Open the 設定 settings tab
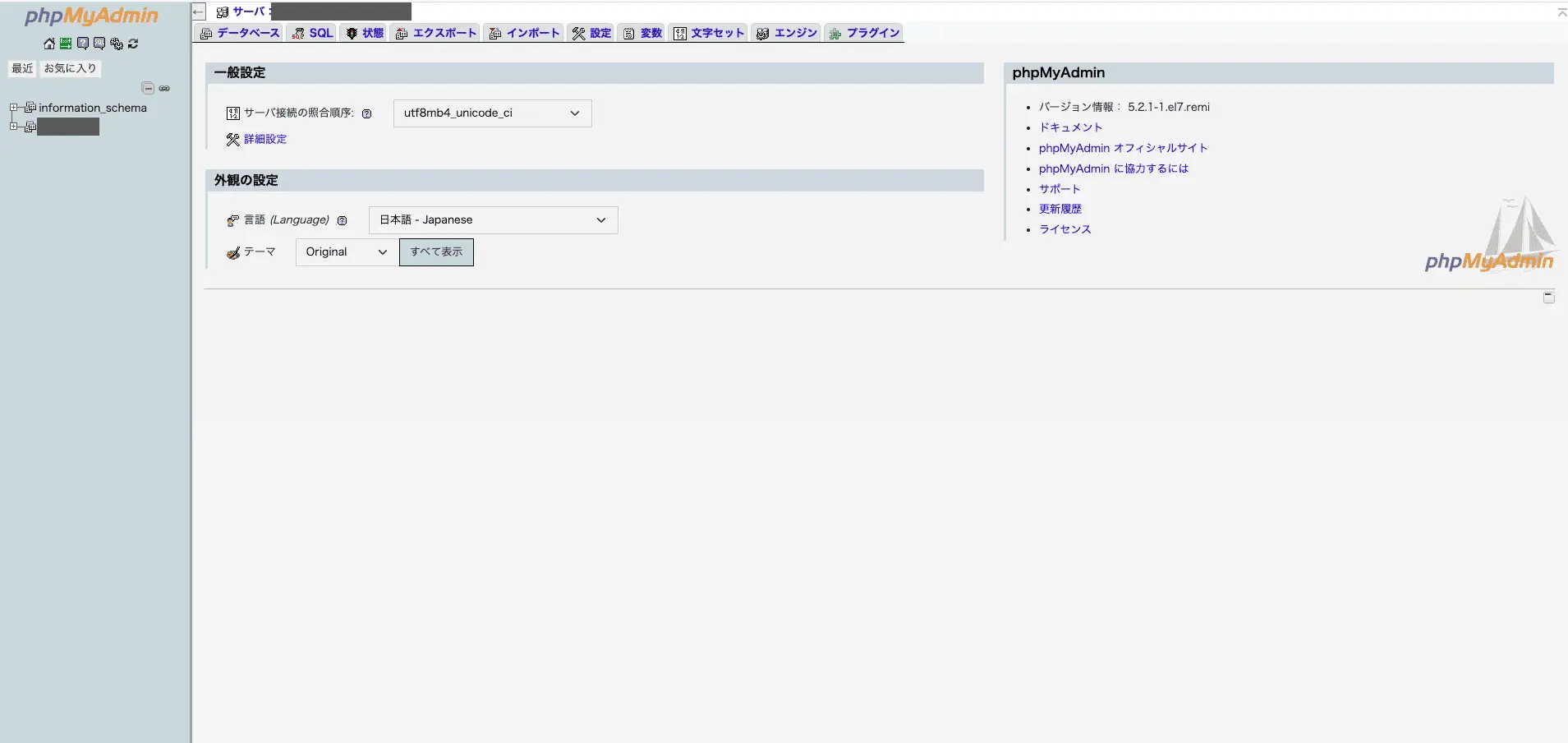This screenshot has width=1568, height=743. click(x=591, y=33)
